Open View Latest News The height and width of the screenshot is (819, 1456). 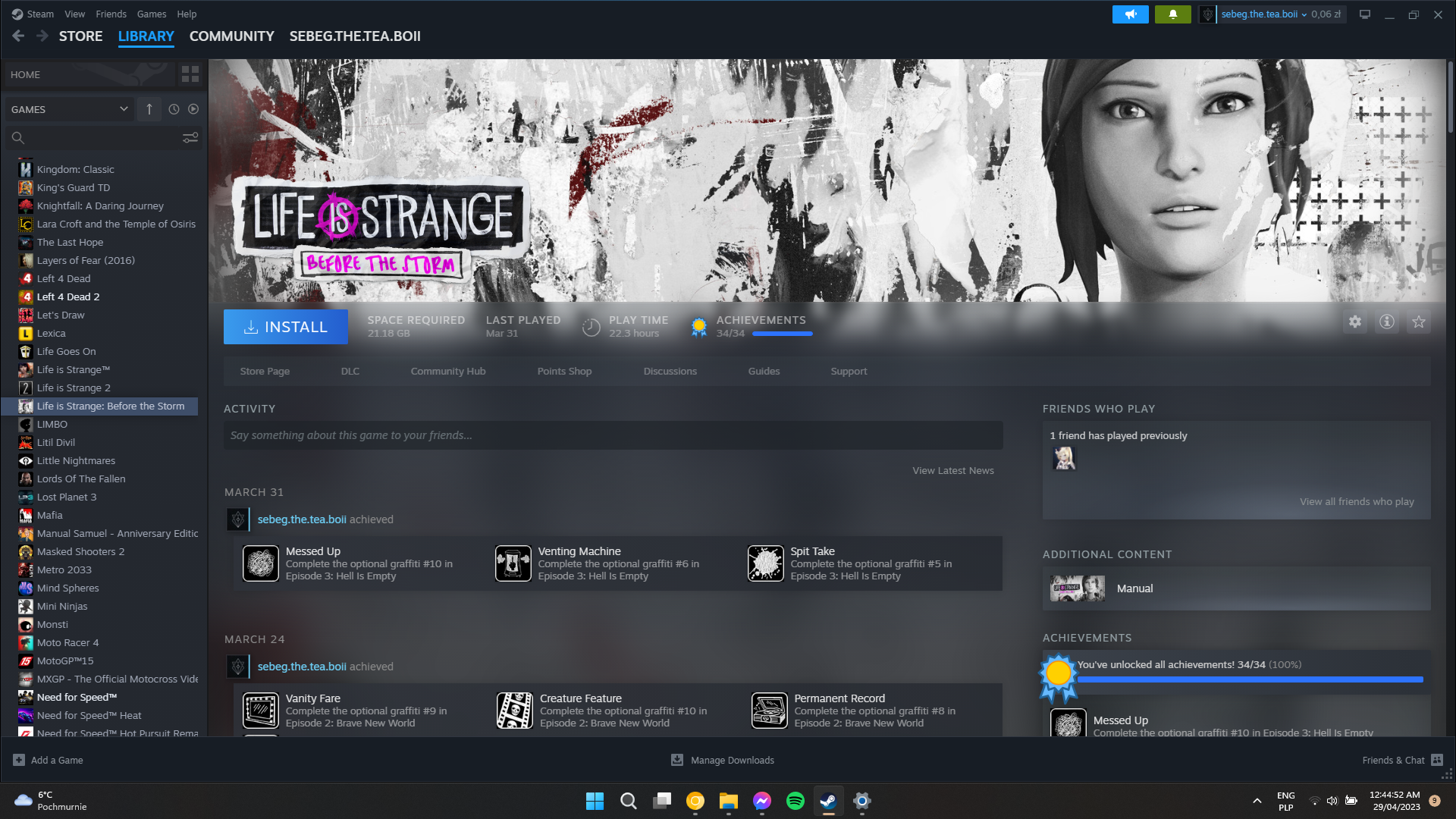pyautogui.click(x=952, y=470)
